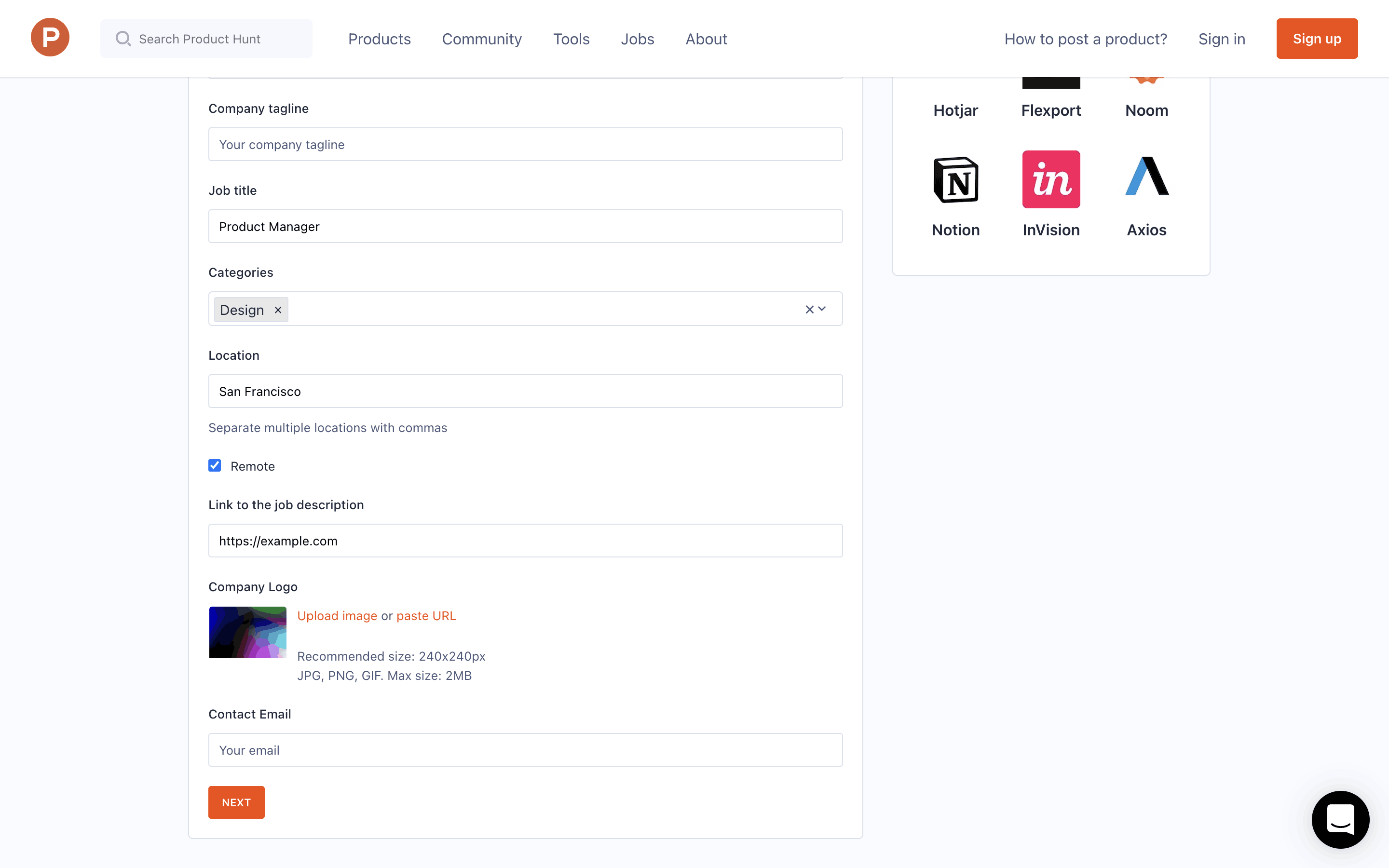
Task: Click the Company tagline text field
Action: pos(525,145)
